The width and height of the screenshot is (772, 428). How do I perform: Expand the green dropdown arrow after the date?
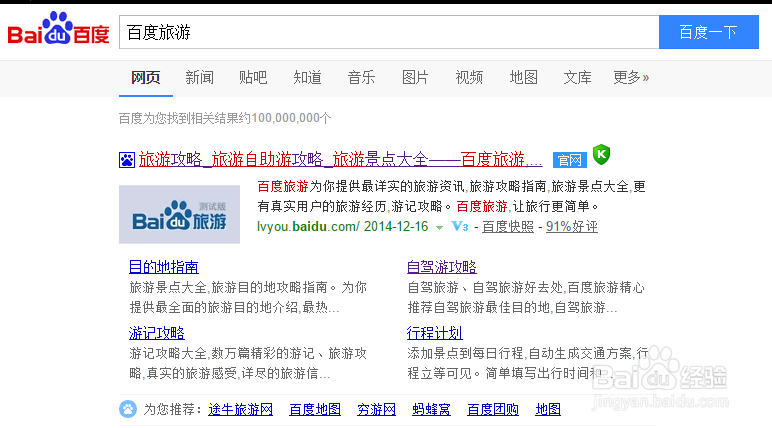[x=439, y=228]
